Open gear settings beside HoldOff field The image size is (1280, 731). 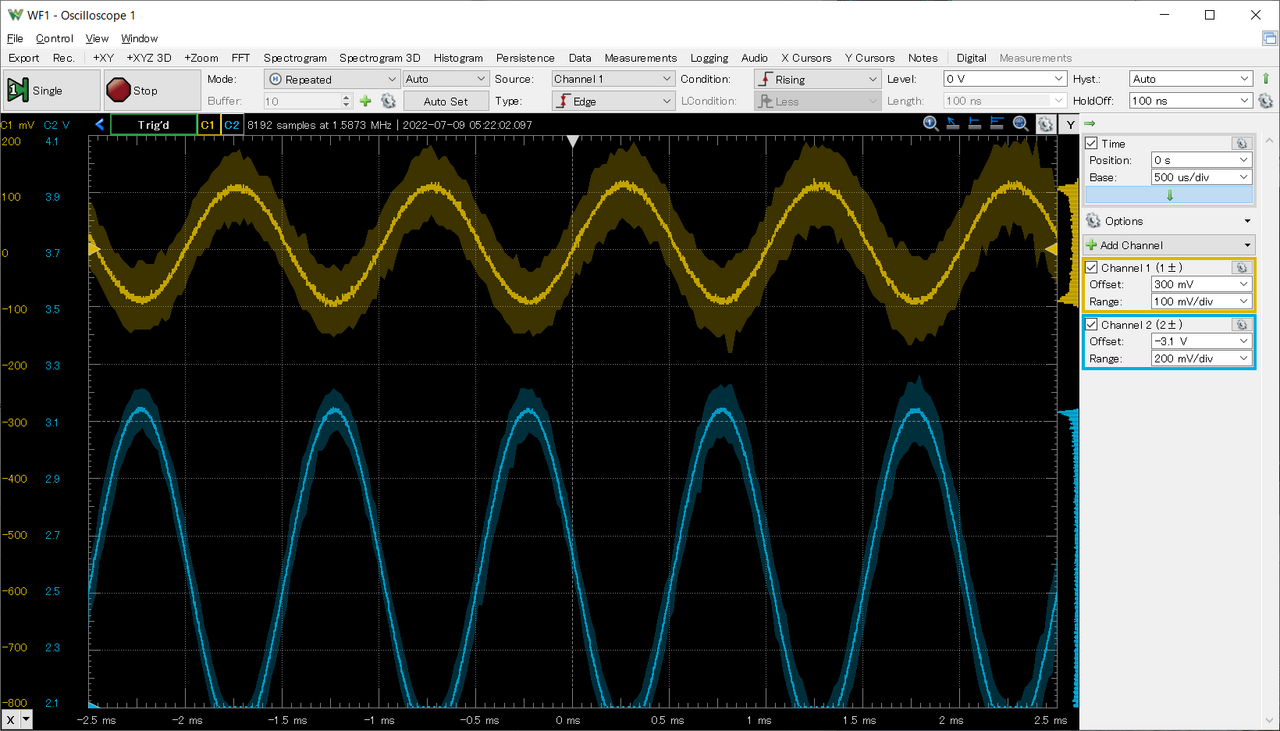tap(1265, 101)
